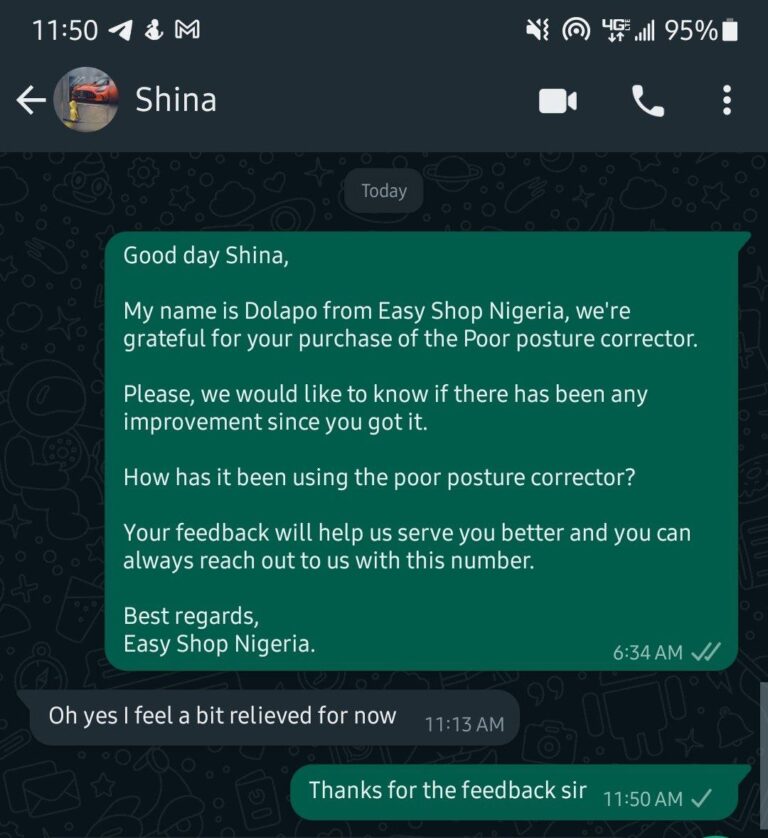Tap the Today date chip
768x838 pixels.
[x=384, y=191]
